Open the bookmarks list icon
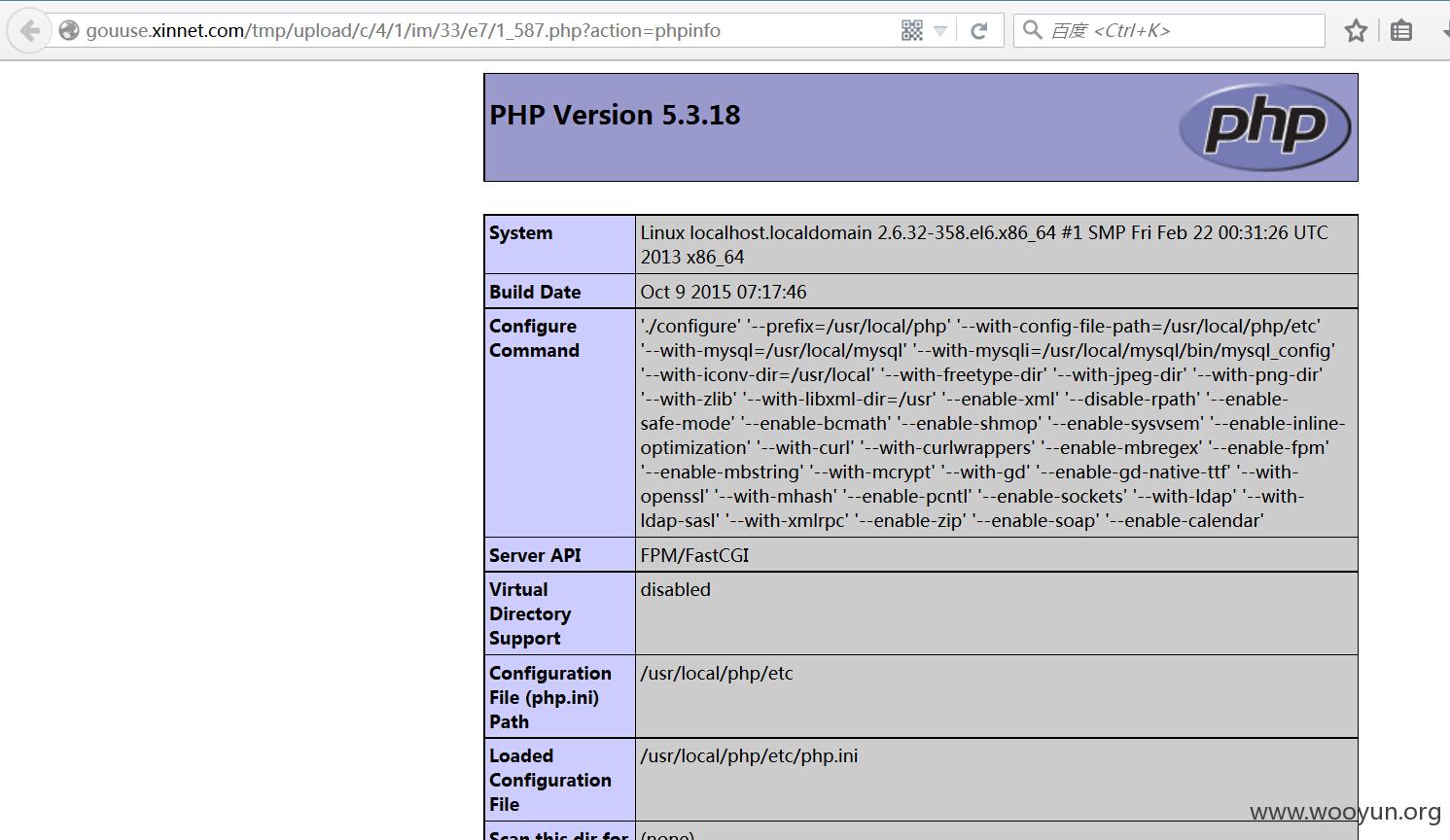 click(1400, 30)
